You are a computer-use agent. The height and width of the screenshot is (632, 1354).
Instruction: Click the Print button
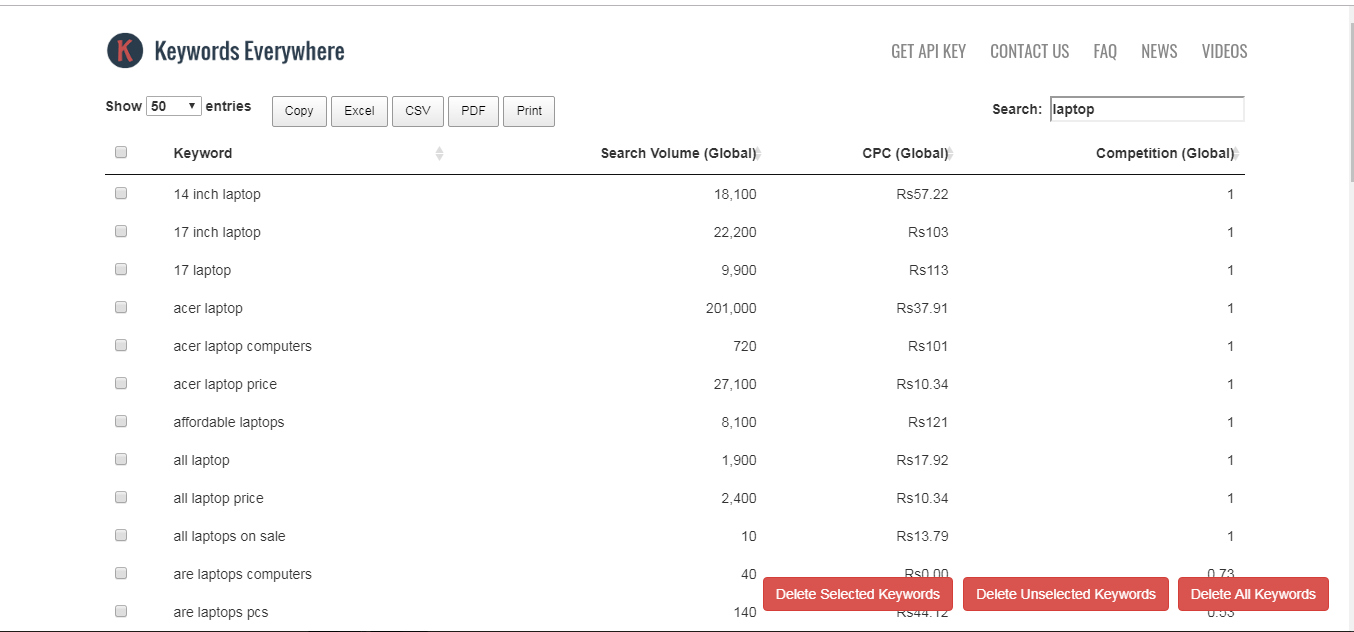(529, 111)
